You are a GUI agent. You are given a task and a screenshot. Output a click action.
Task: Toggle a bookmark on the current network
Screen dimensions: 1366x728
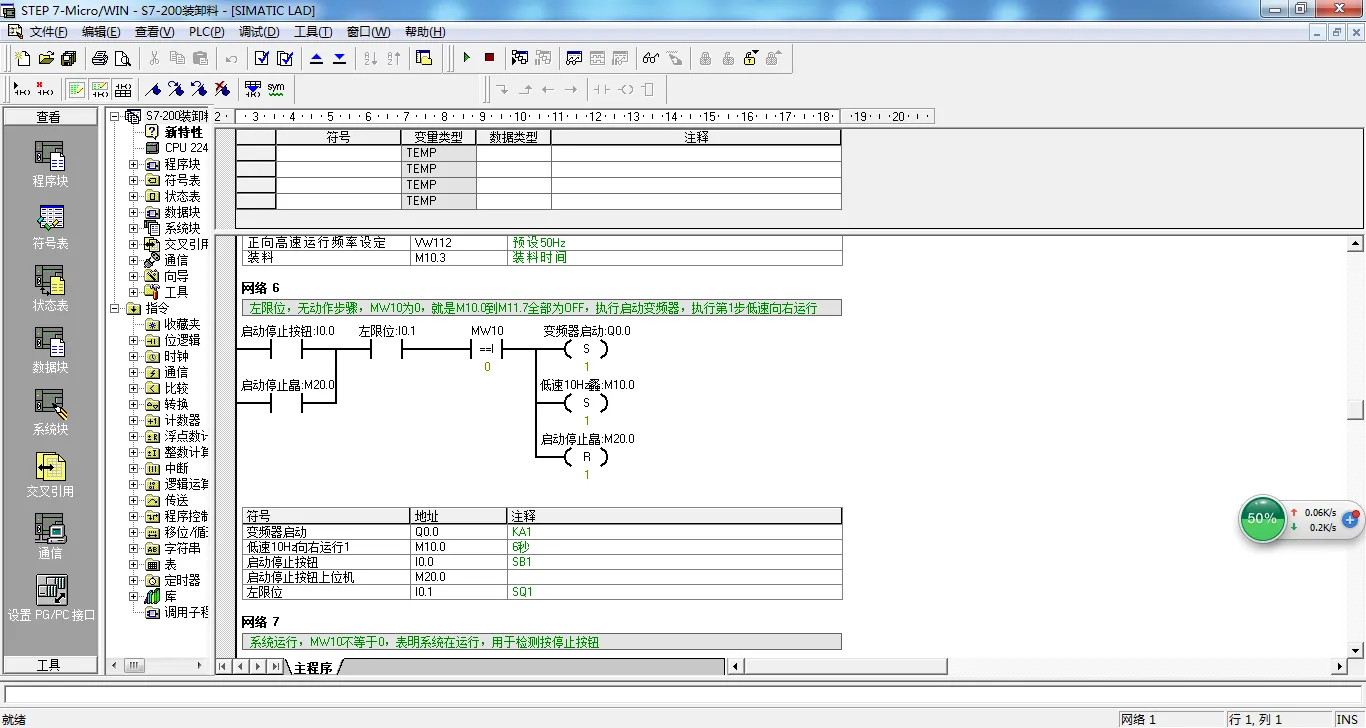tap(153, 89)
